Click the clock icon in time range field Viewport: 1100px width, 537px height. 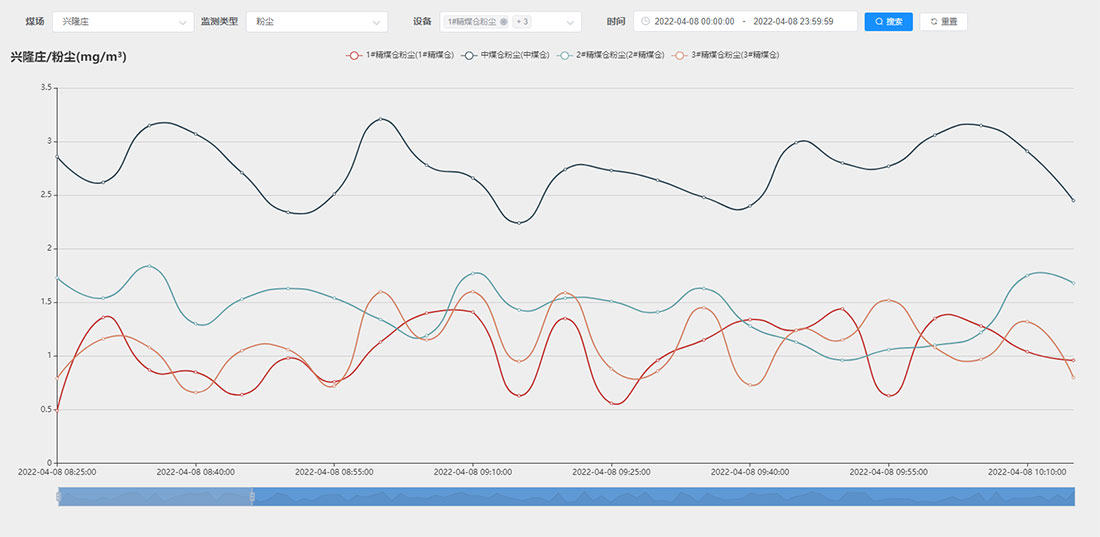coord(646,21)
